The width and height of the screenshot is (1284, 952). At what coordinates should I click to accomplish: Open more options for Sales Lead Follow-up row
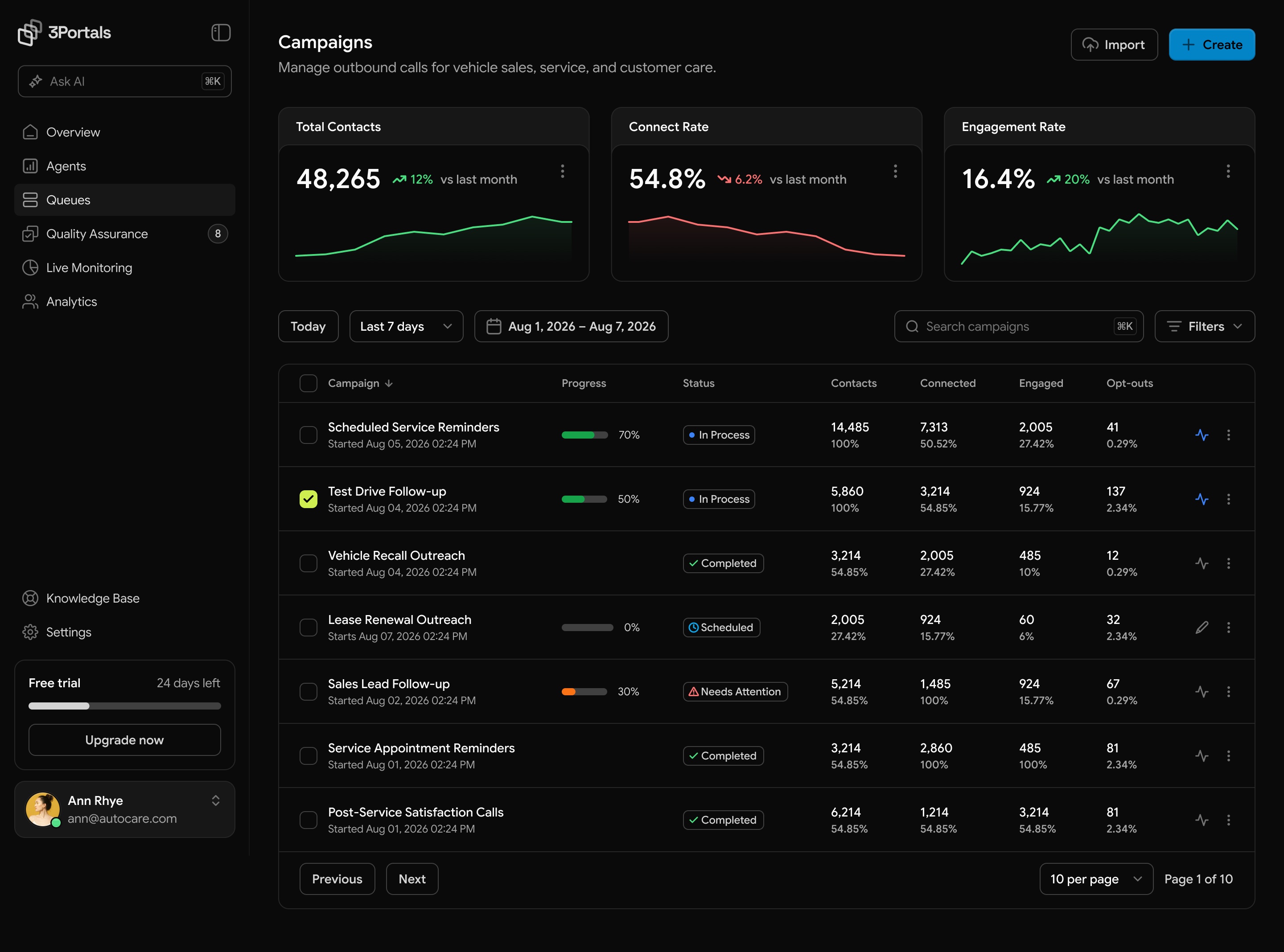[x=1228, y=692]
